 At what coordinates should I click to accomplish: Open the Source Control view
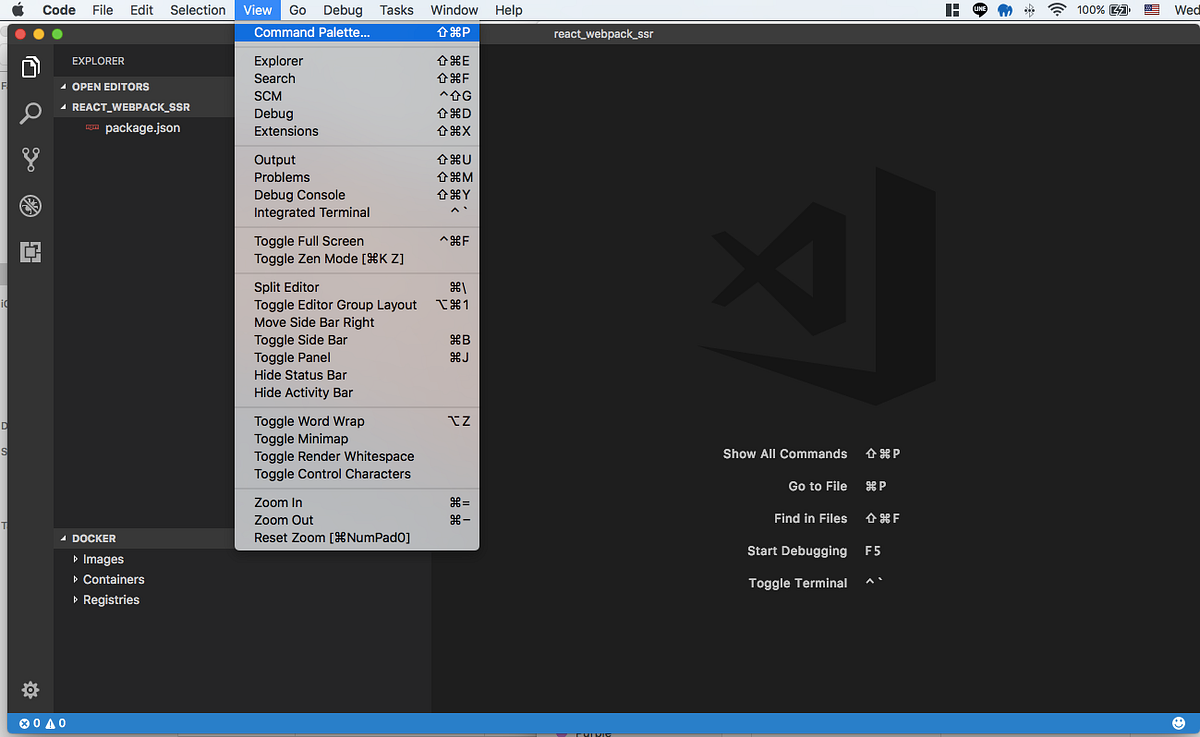point(29,159)
